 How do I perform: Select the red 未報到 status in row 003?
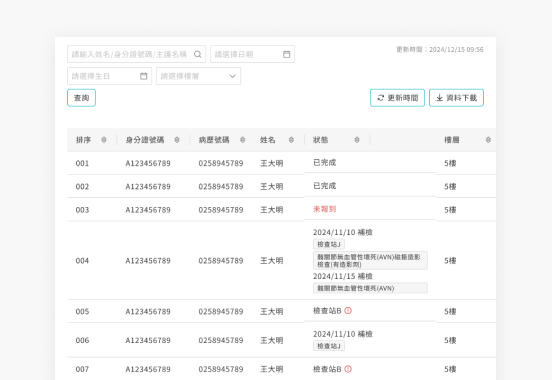tap(325, 209)
